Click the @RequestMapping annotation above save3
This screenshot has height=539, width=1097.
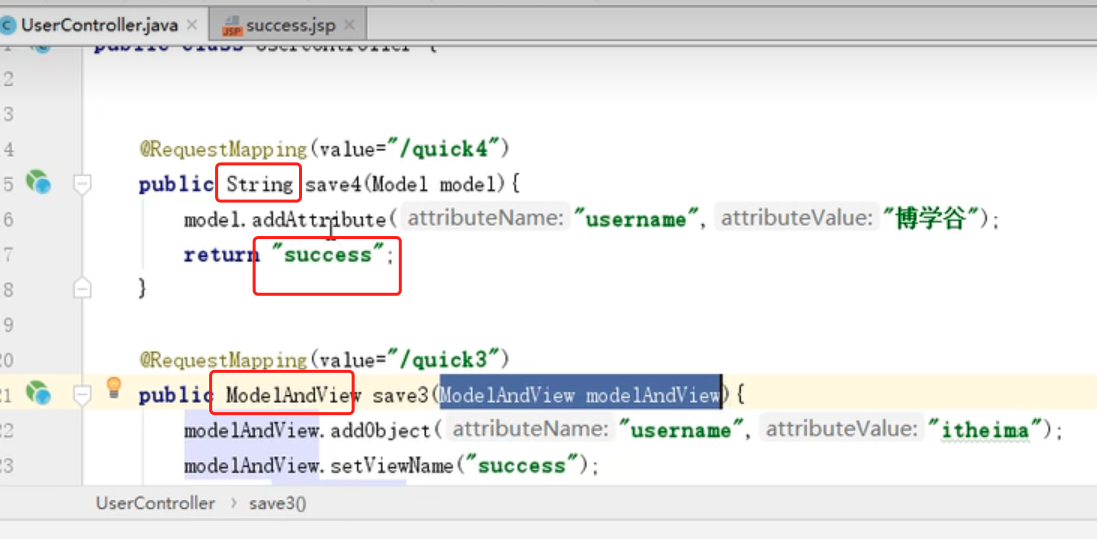(x=223, y=360)
